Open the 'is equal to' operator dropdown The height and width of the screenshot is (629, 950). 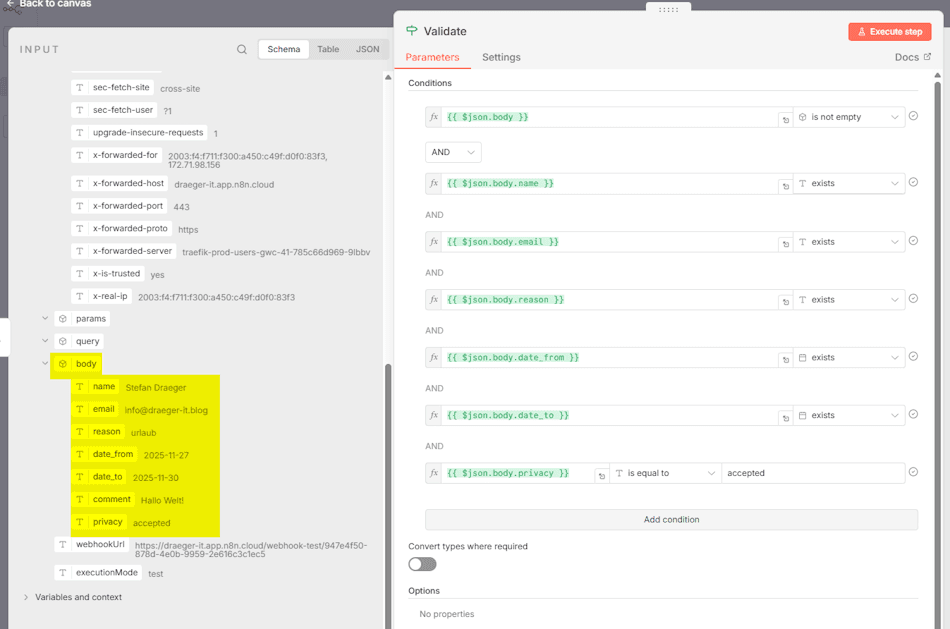pyautogui.click(x=665, y=473)
